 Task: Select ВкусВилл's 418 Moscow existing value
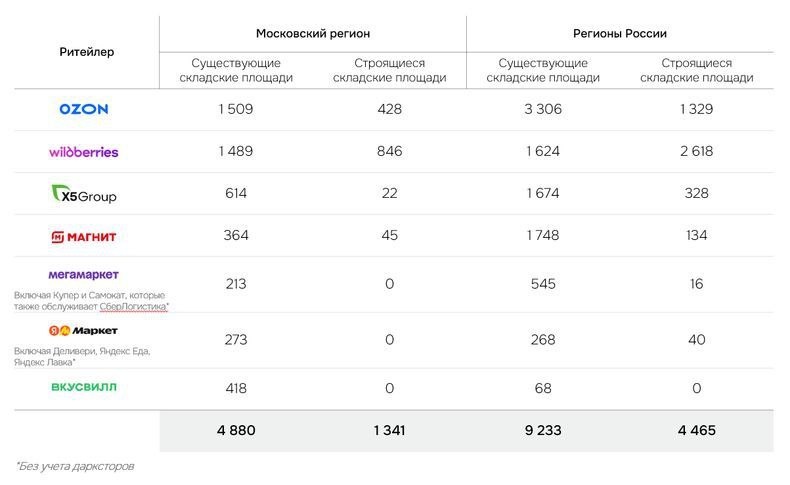[x=236, y=388]
